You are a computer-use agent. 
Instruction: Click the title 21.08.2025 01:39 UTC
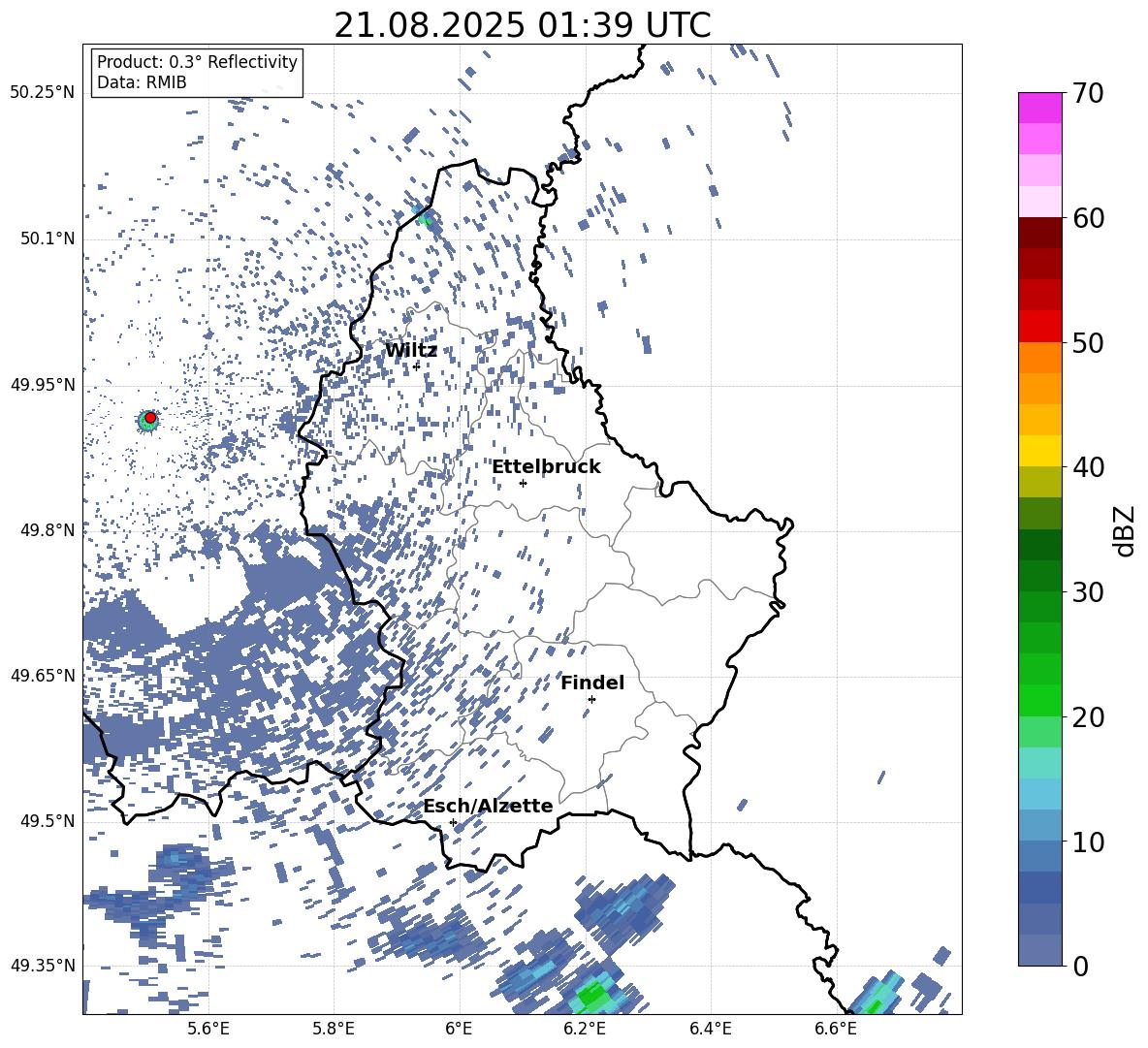[522, 25]
